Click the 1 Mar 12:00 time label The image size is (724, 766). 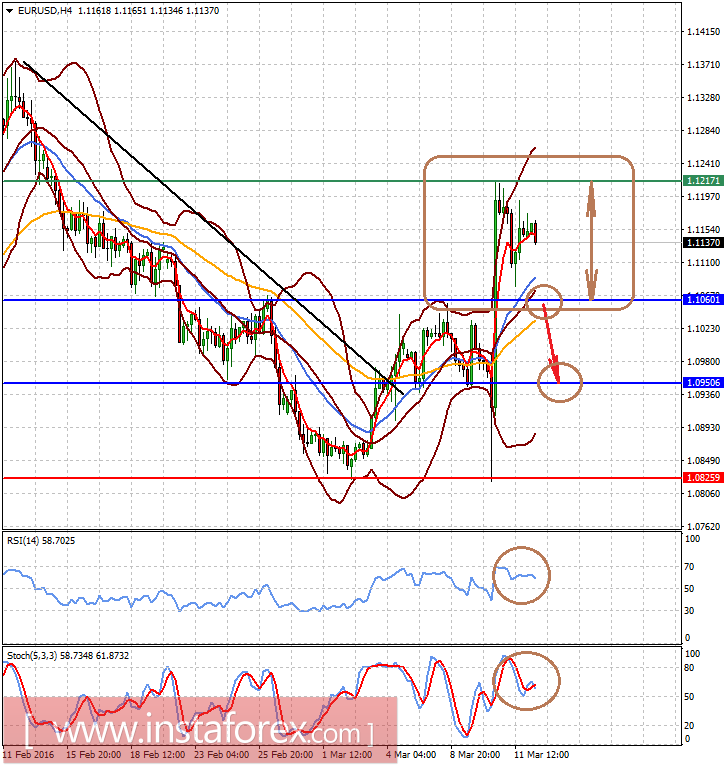point(347,755)
